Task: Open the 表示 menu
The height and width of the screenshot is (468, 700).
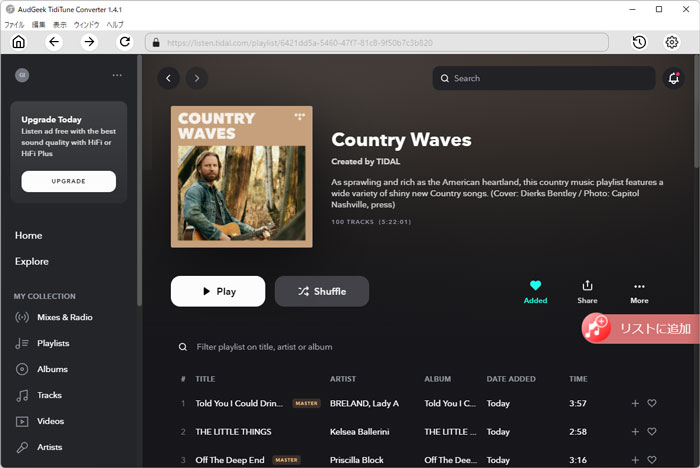Action: (x=60, y=25)
